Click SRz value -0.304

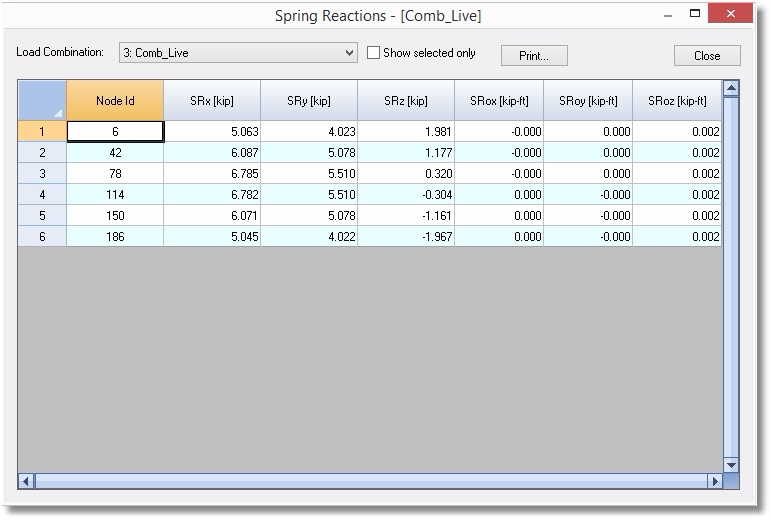pos(406,195)
